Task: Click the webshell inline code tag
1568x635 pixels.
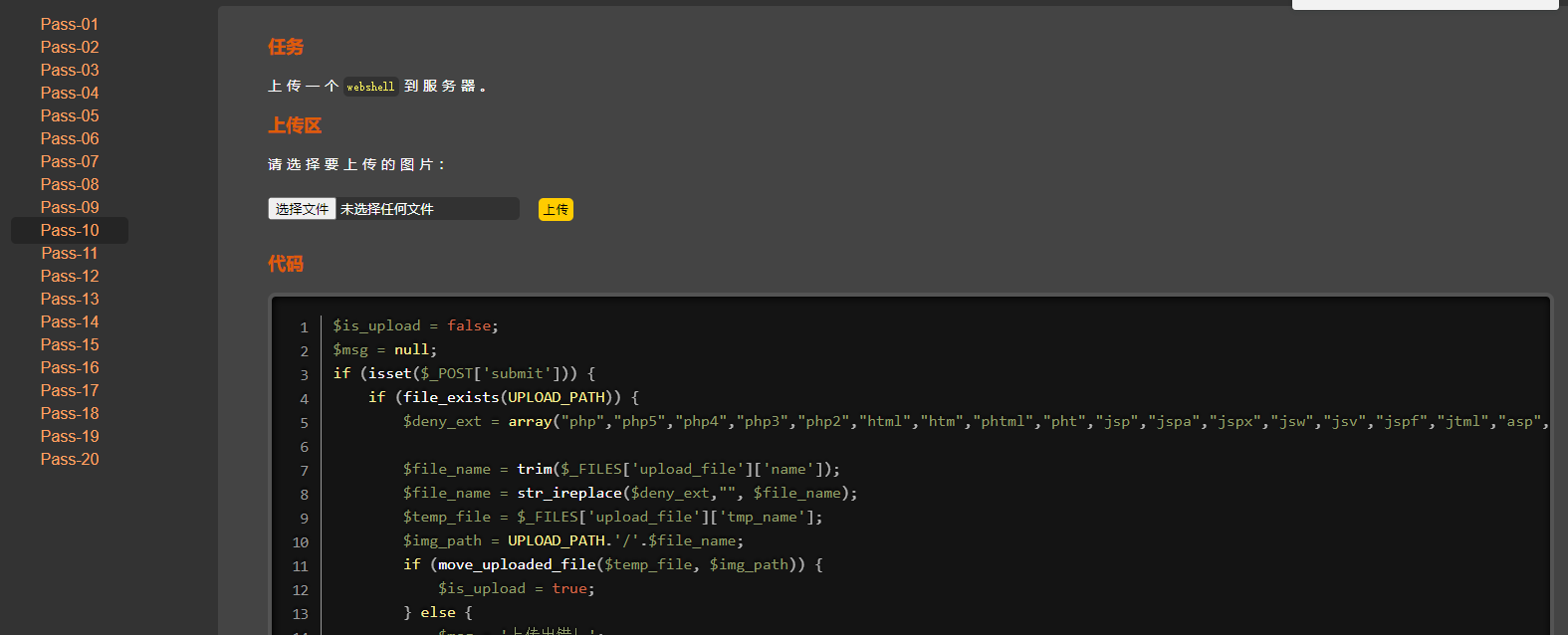Action: pos(370,87)
